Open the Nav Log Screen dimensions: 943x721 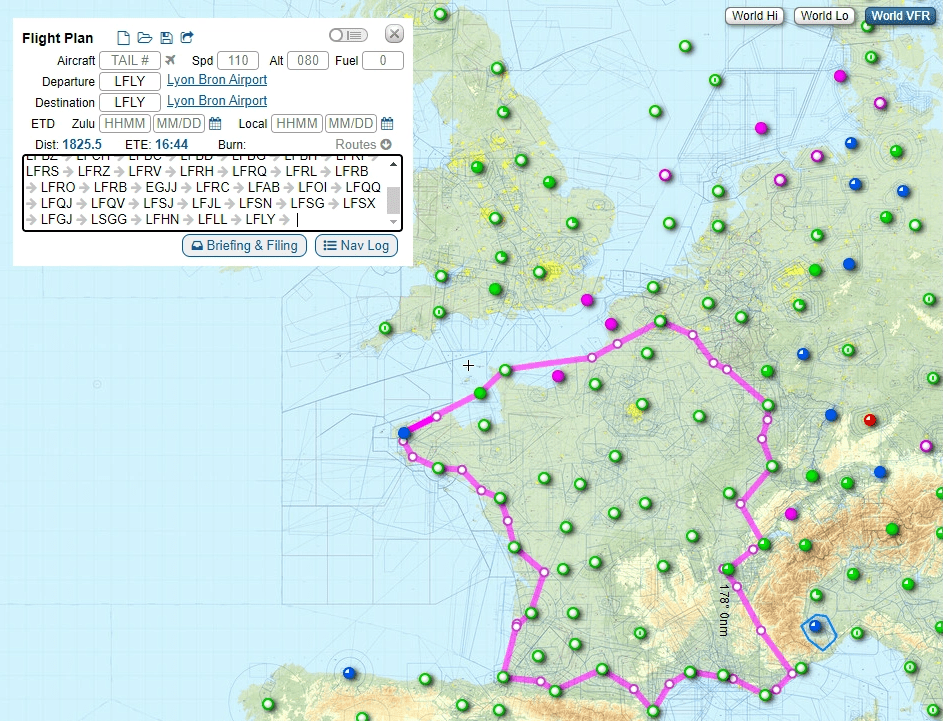pos(356,246)
